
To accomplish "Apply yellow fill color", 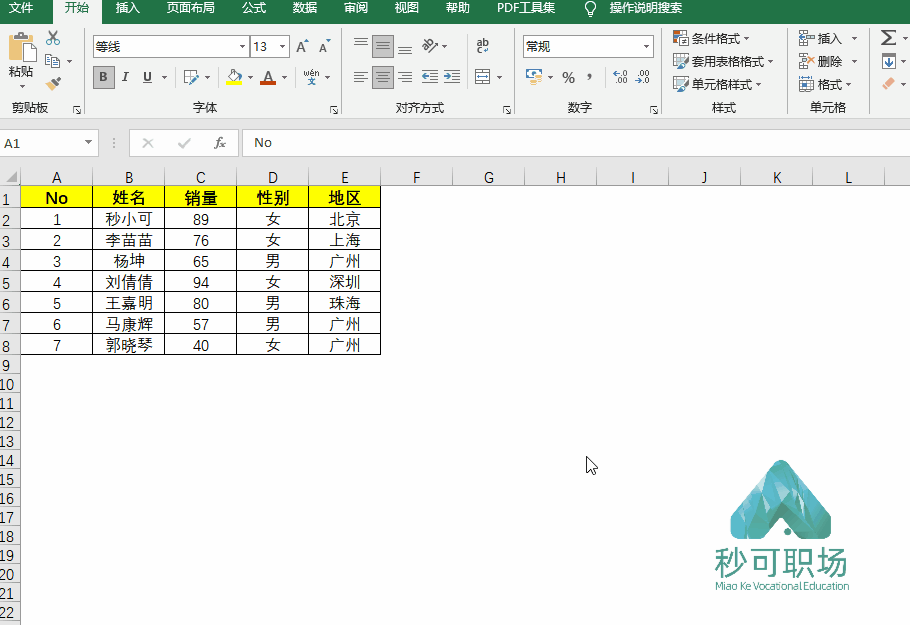I will pos(234,77).
